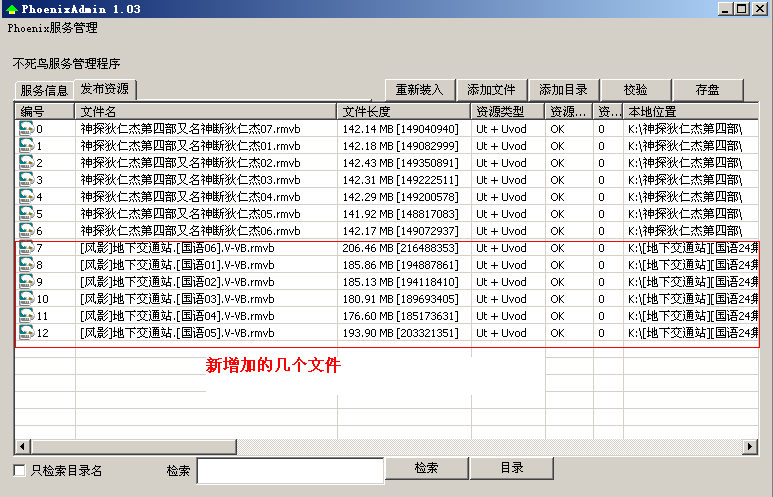
Task: Select file 神探狄仁杰第四部又名神断狄仁杰04.rmvb
Action: tap(190, 197)
